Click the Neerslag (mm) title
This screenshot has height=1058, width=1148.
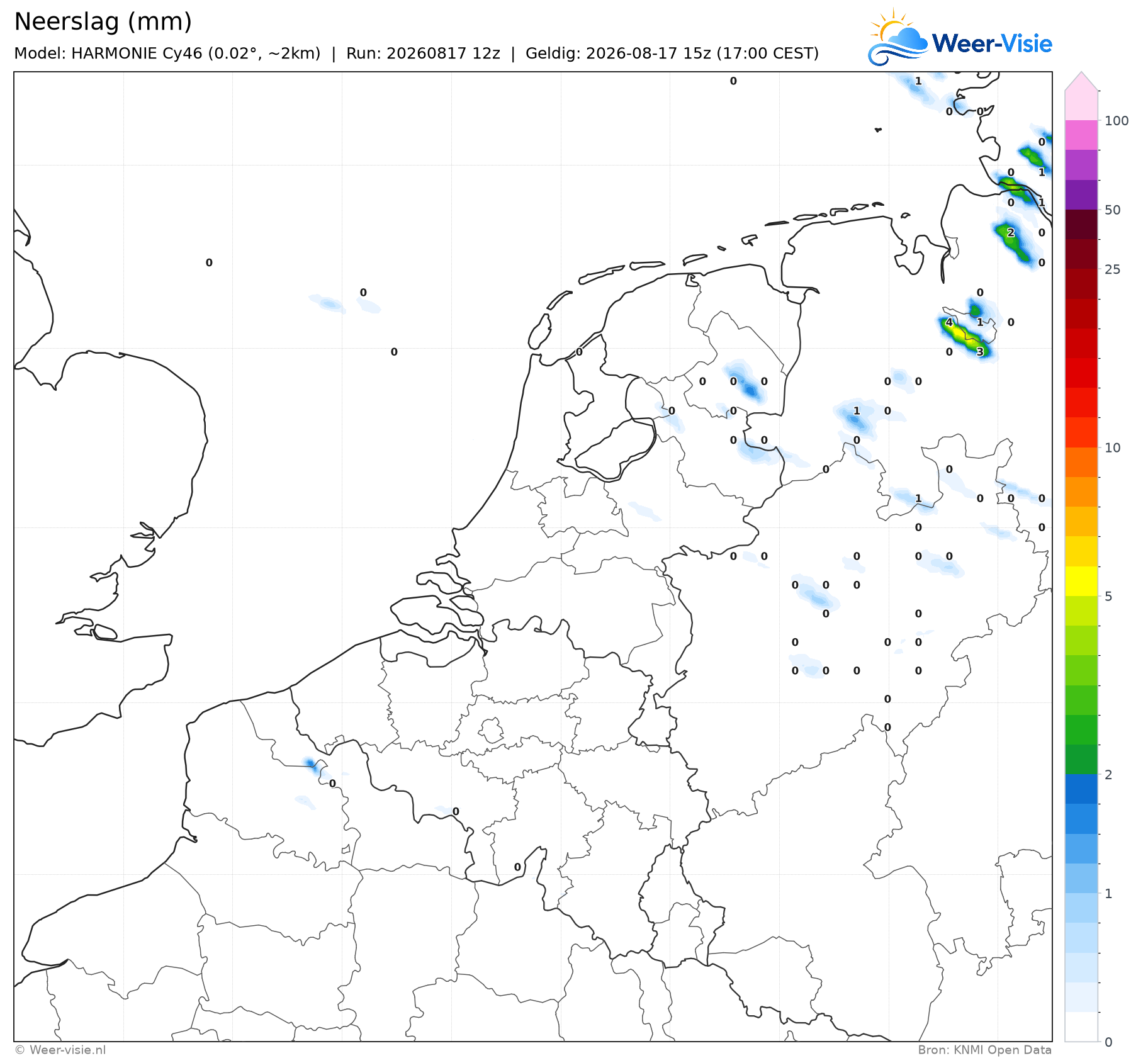[x=103, y=22]
